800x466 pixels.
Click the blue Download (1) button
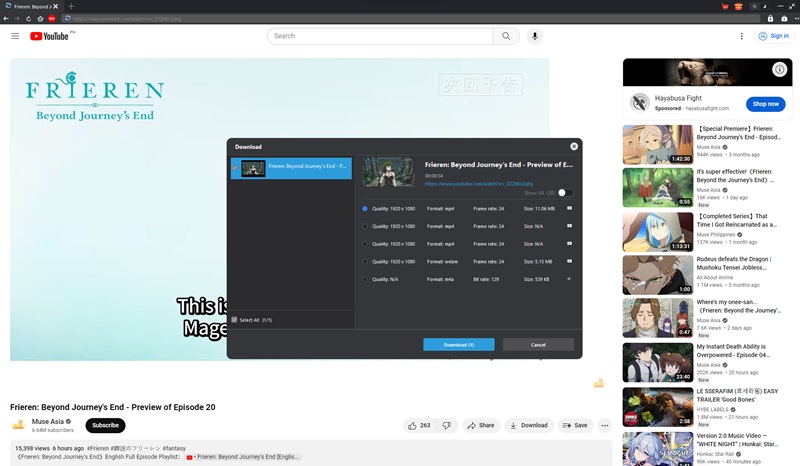[459, 345]
